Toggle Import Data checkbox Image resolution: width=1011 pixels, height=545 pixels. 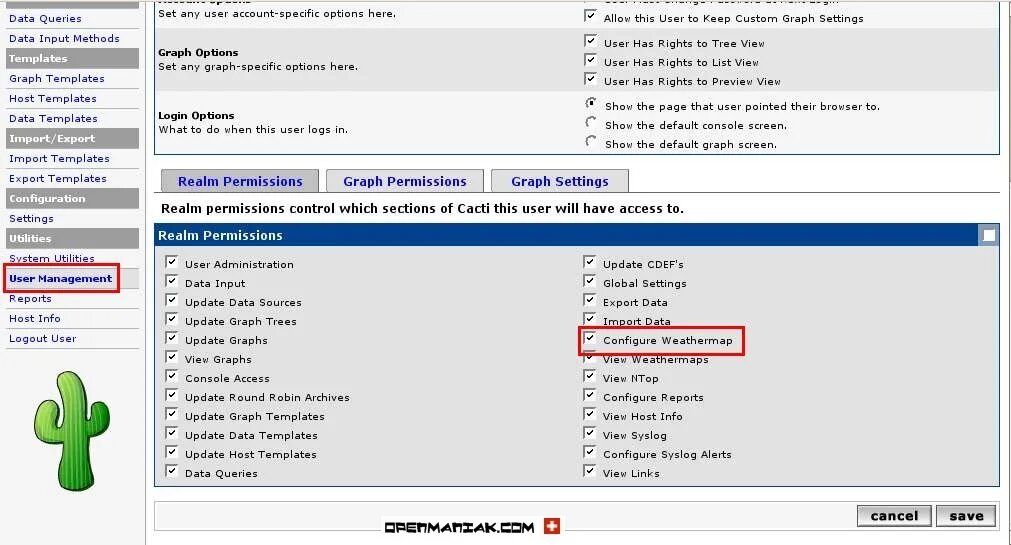tap(589, 319)
